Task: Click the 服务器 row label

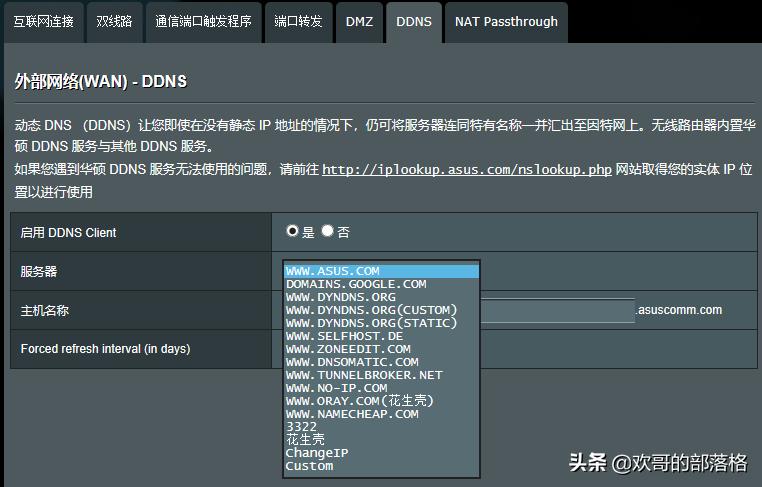Action: 39,271
